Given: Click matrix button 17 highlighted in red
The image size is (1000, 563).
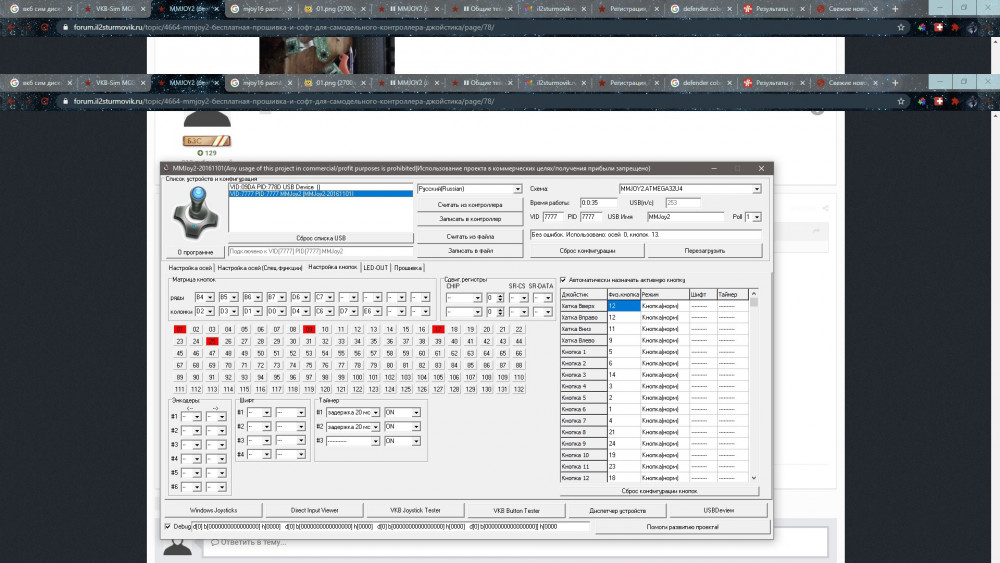Looking at the screenshot, I should [x=438, y=330].
